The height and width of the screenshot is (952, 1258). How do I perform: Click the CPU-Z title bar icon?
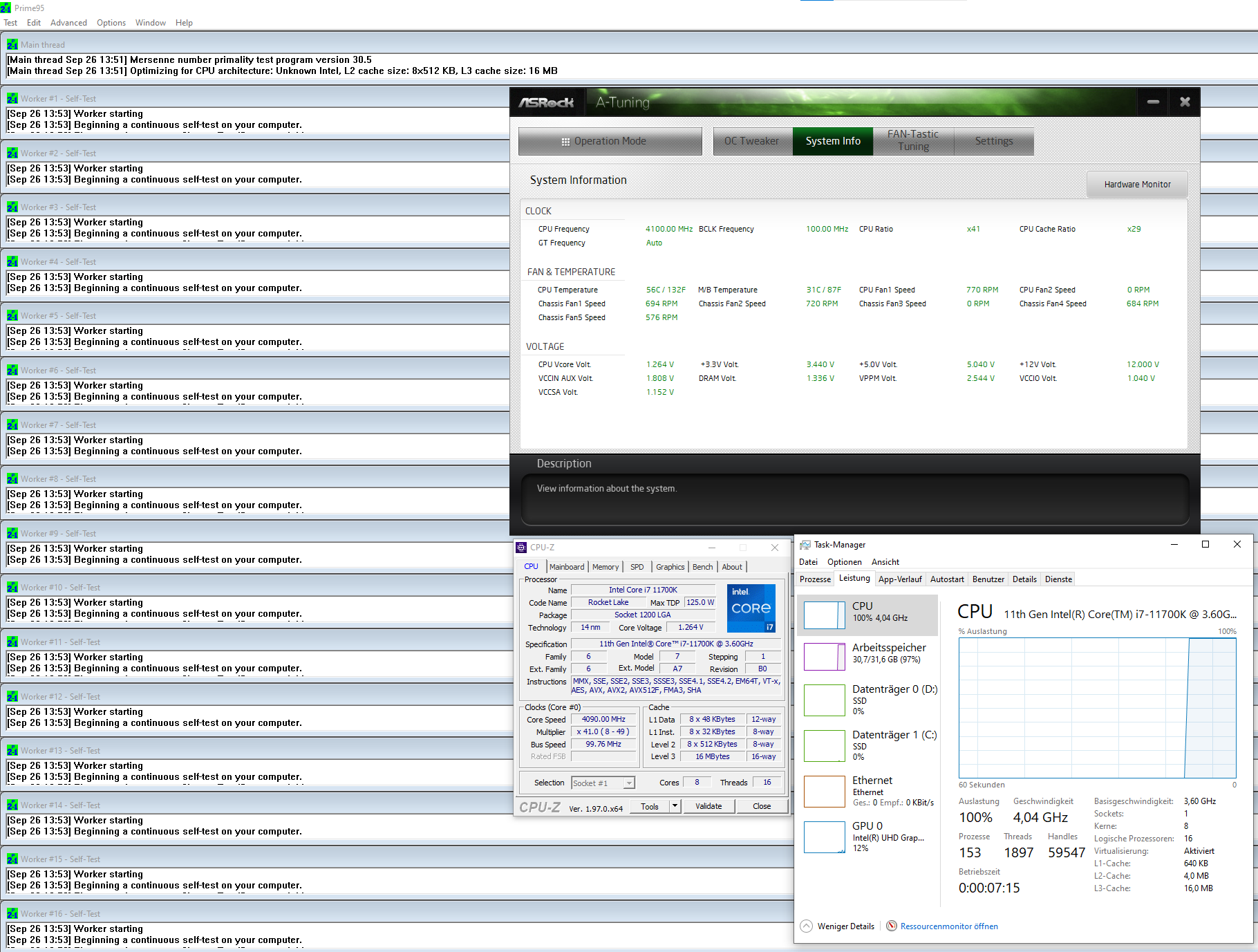(521, 548)
